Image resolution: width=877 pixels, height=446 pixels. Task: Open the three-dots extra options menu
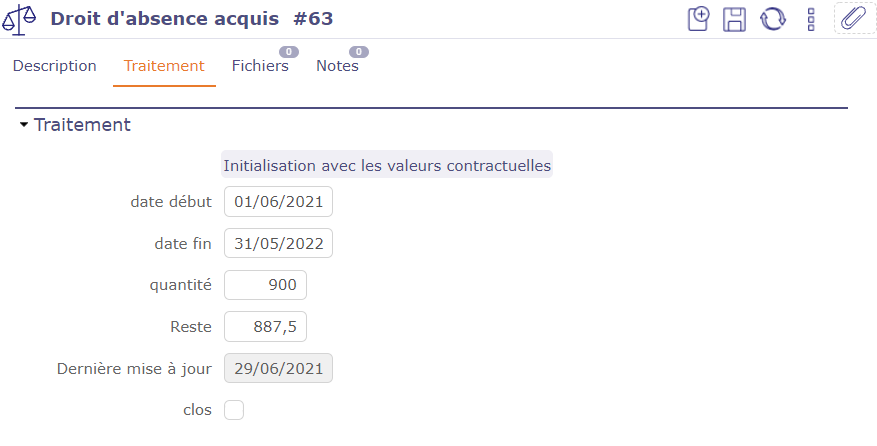pos(812,19)
